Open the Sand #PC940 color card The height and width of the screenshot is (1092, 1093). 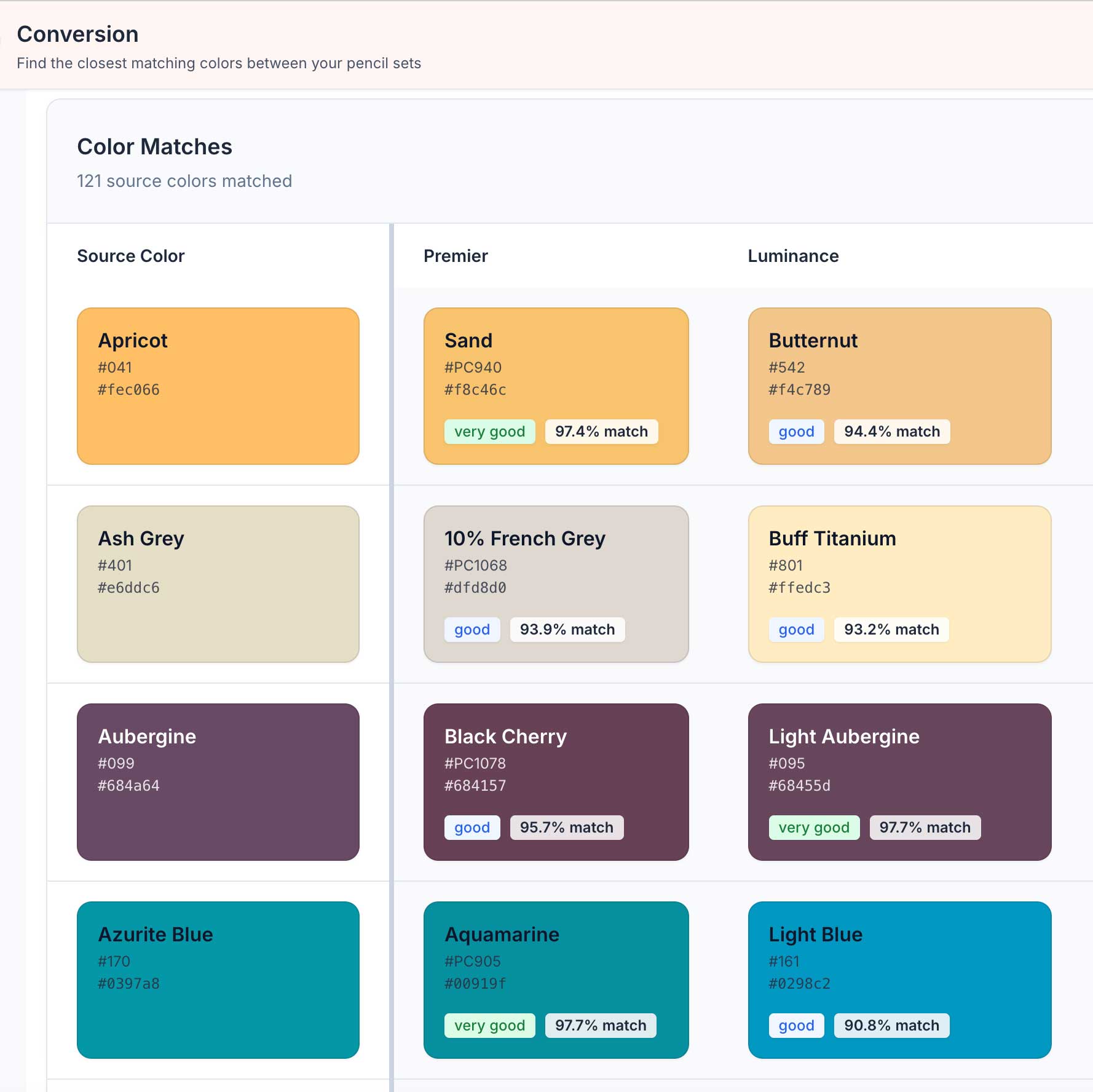coord(556,386)
